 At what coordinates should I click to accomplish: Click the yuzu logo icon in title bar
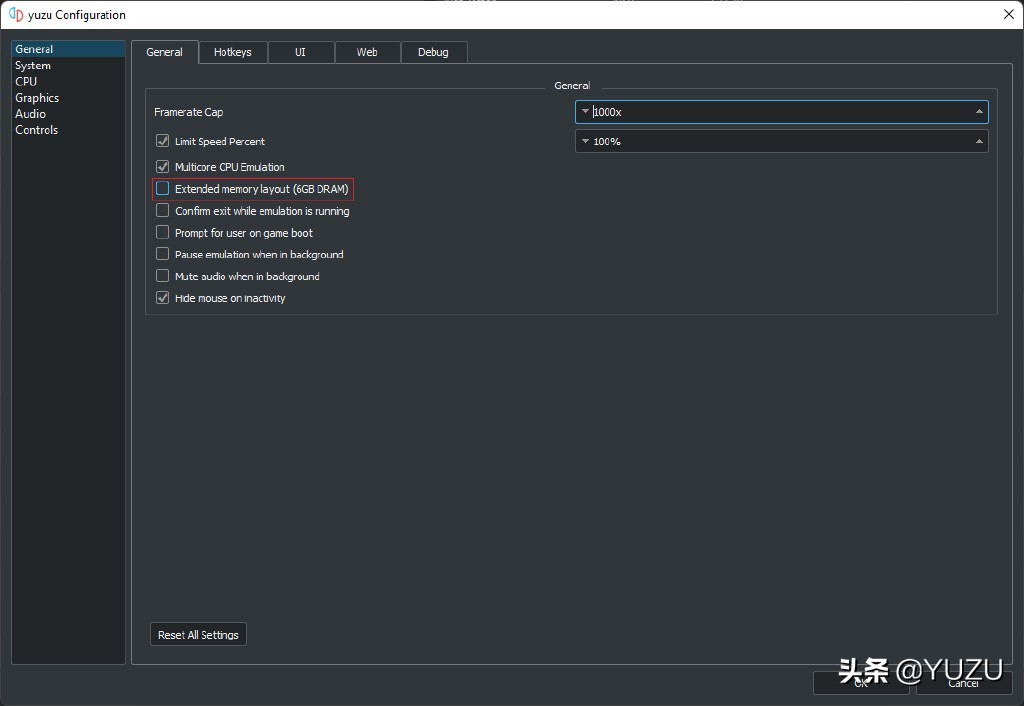pos(16,14)
